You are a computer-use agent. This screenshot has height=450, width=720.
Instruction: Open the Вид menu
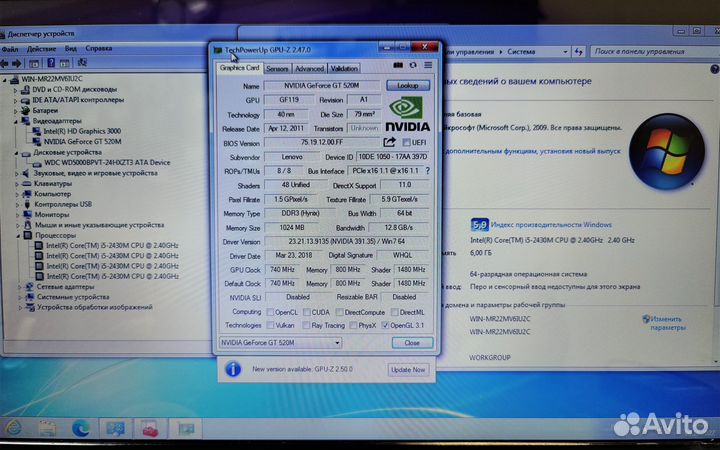coord(70,48)
